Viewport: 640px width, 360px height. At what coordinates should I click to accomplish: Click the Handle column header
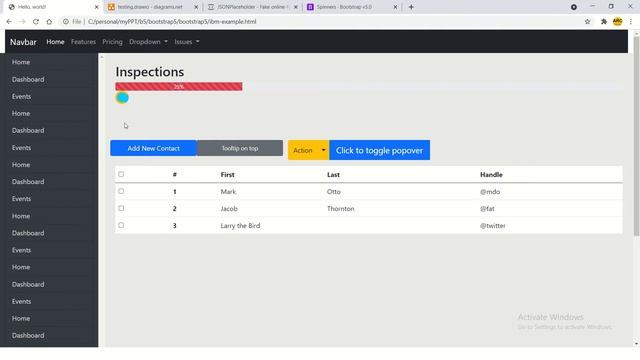pos(491,175)
